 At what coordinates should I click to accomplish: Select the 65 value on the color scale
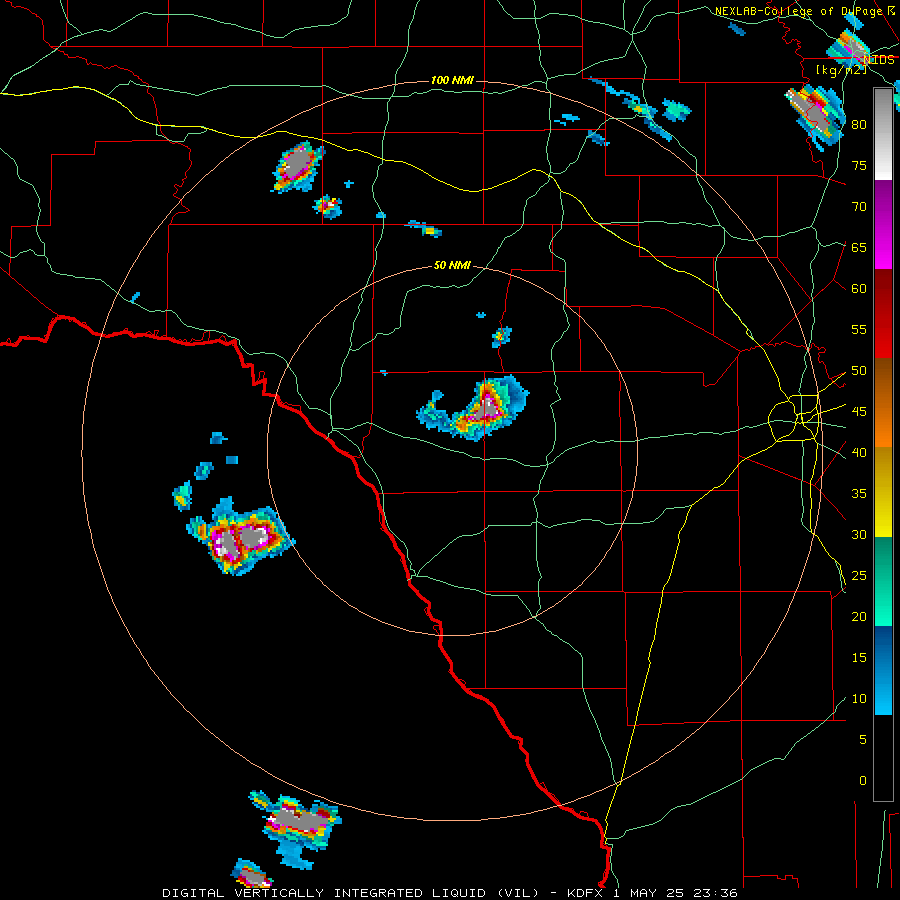[x=859, y=247]
